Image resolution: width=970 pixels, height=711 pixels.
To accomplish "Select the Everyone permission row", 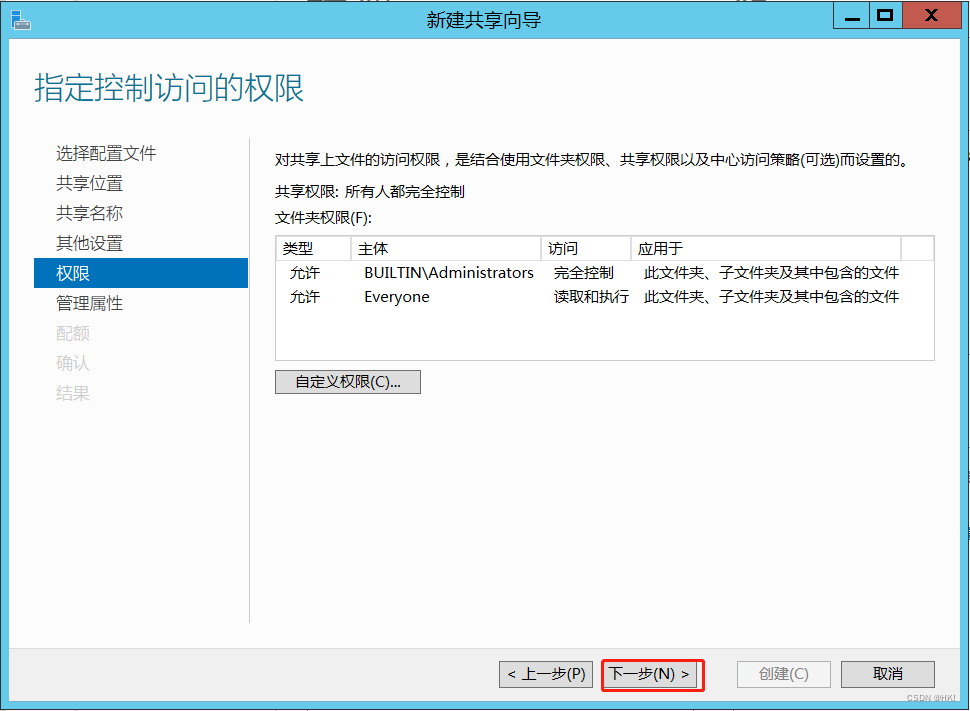I will tap(604, 297).
